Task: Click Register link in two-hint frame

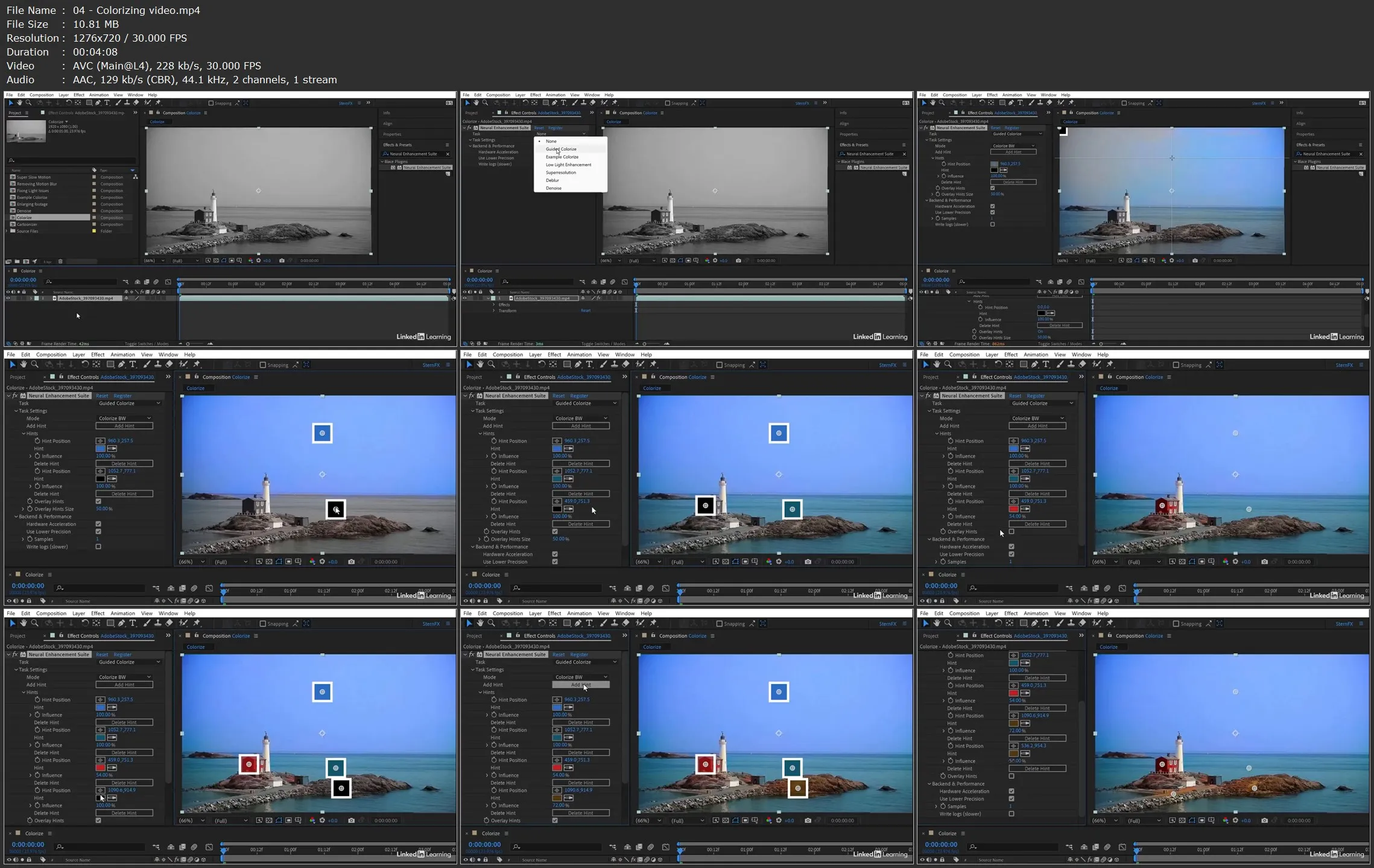Action: [x=122, y=396]
